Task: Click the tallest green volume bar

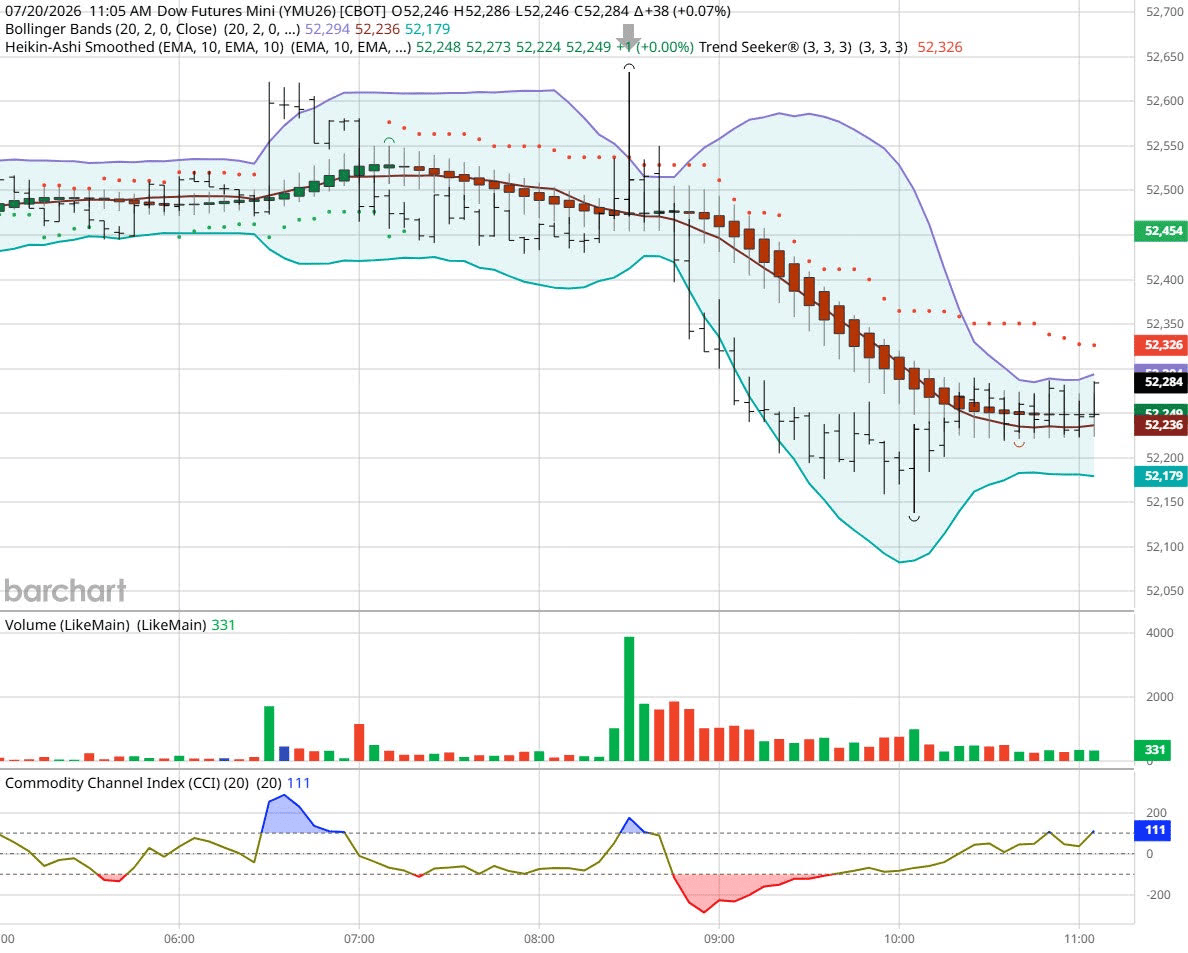Action: tap(629, 698)
